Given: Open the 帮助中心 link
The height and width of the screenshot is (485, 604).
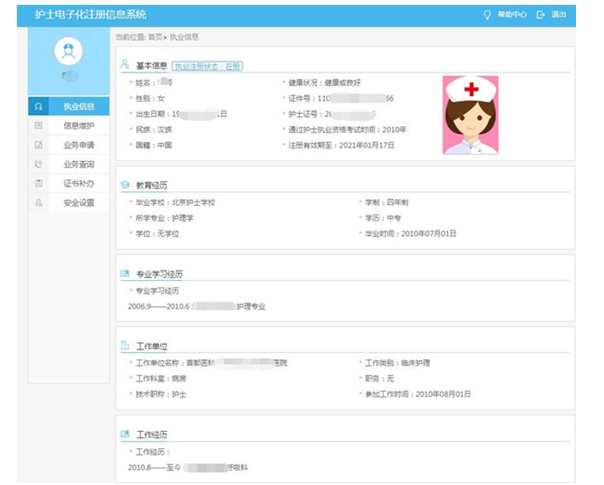Looking at the screenshot, I should [511, 14].
